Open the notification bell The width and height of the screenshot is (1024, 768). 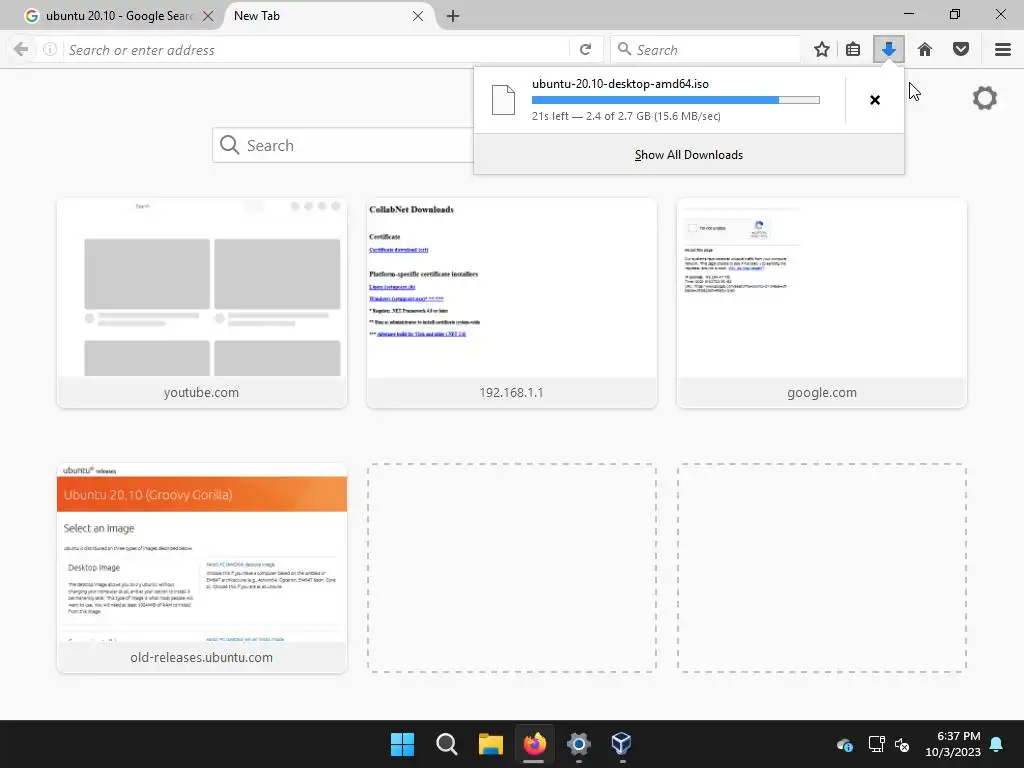(997, 744)
